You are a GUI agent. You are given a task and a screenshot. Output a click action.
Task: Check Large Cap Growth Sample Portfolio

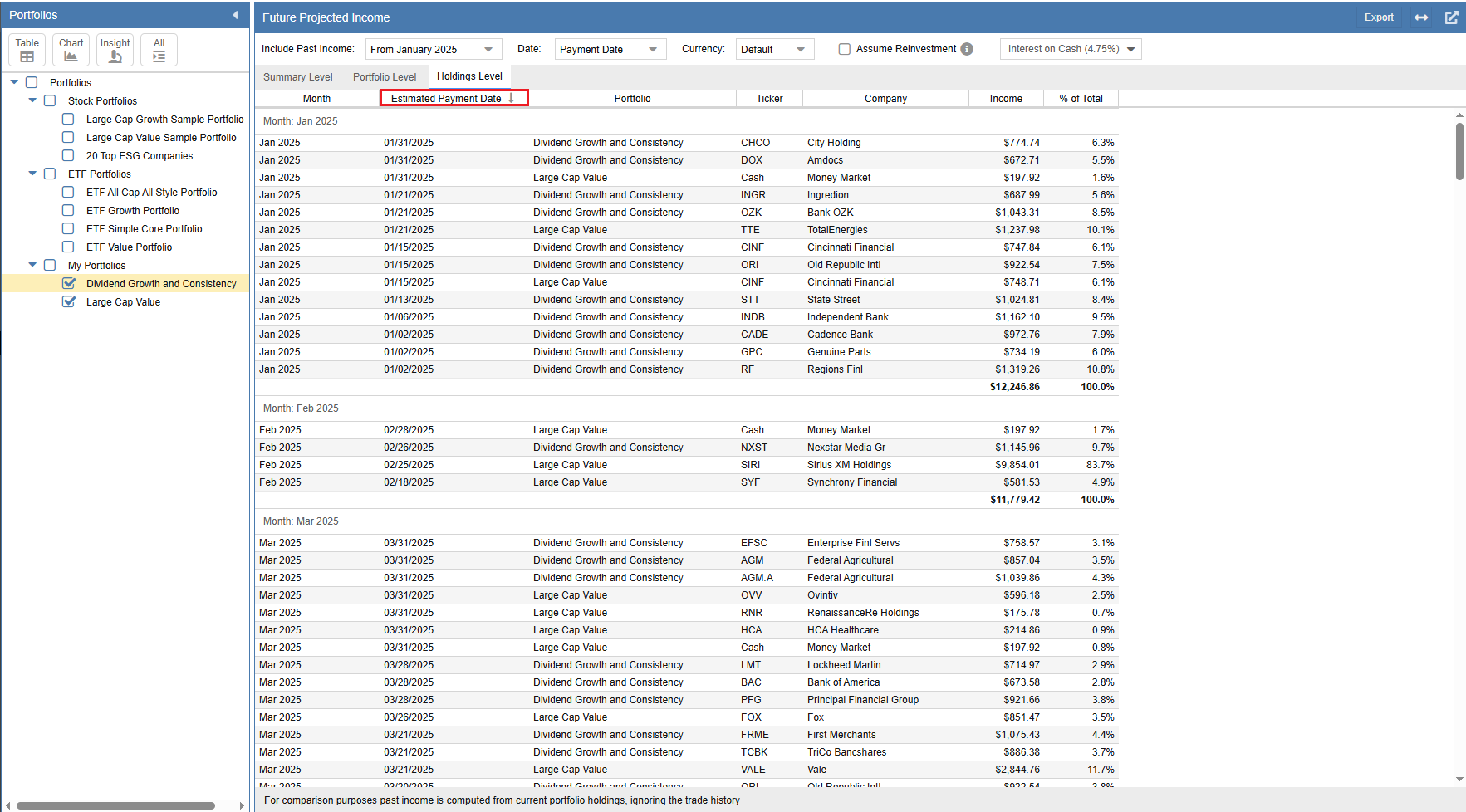(x=68, y=119)
